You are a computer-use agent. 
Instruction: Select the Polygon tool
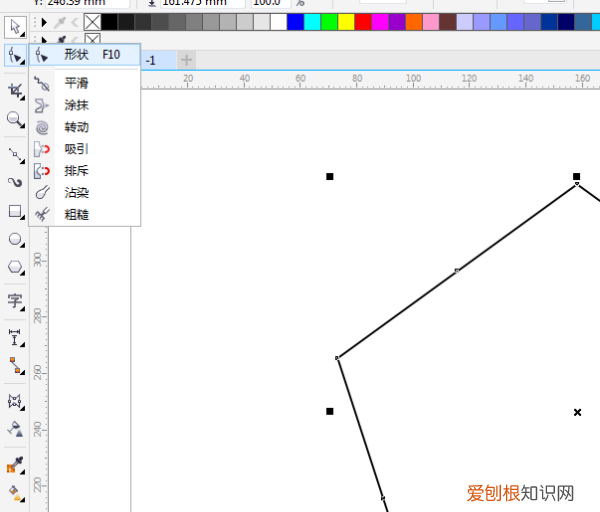(15, 267)
